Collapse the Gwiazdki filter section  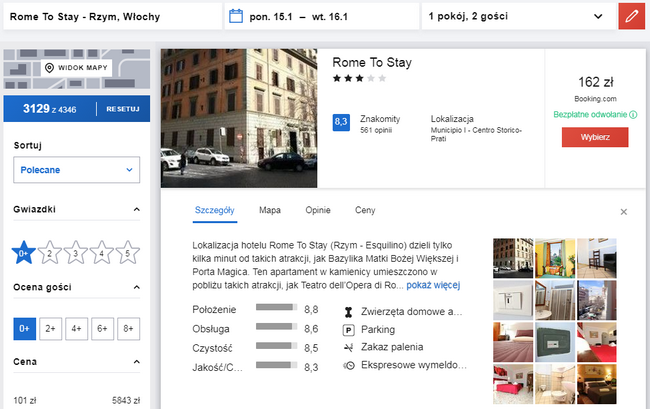pyautogui.click(x=136, y=210)
